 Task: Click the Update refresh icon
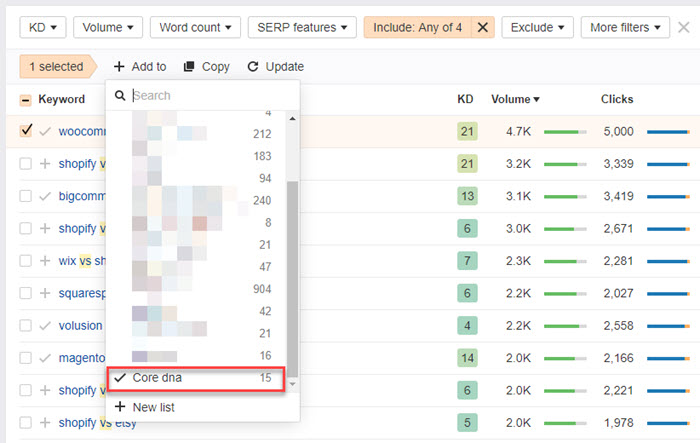pyautogui.click(x=253, y=67)
